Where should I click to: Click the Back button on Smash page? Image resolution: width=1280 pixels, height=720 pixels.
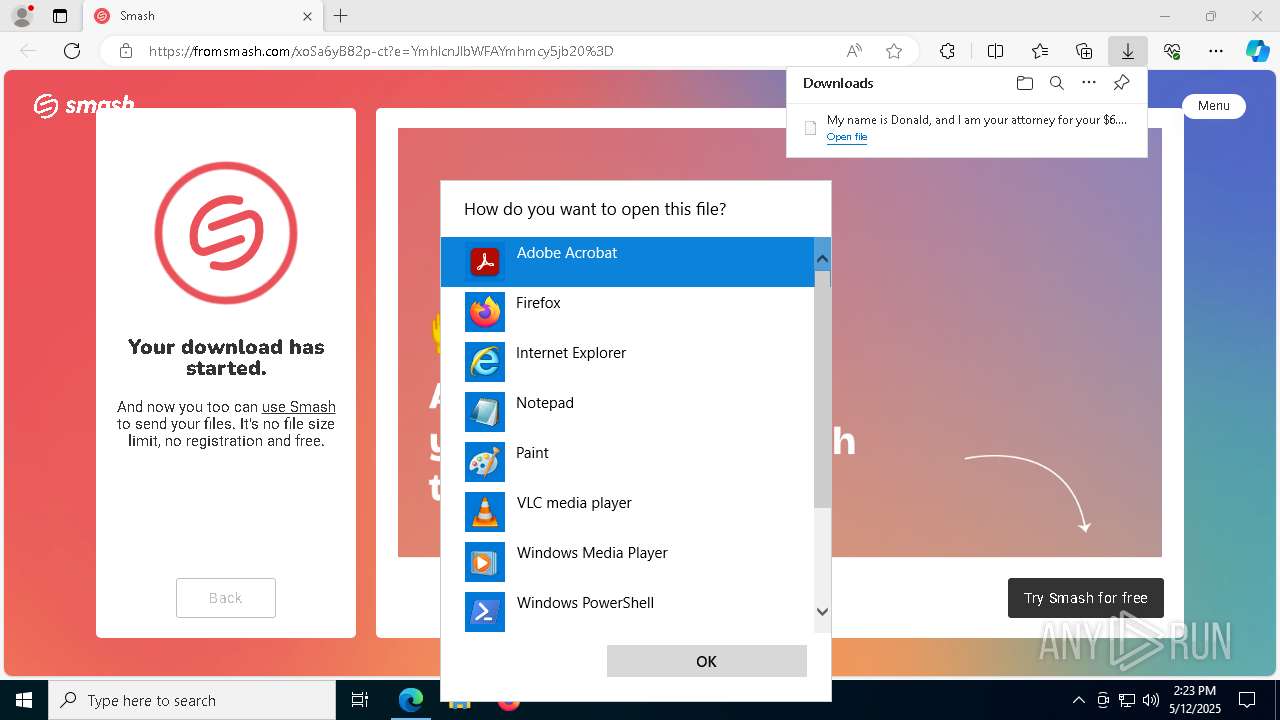(x=226, y=598)
